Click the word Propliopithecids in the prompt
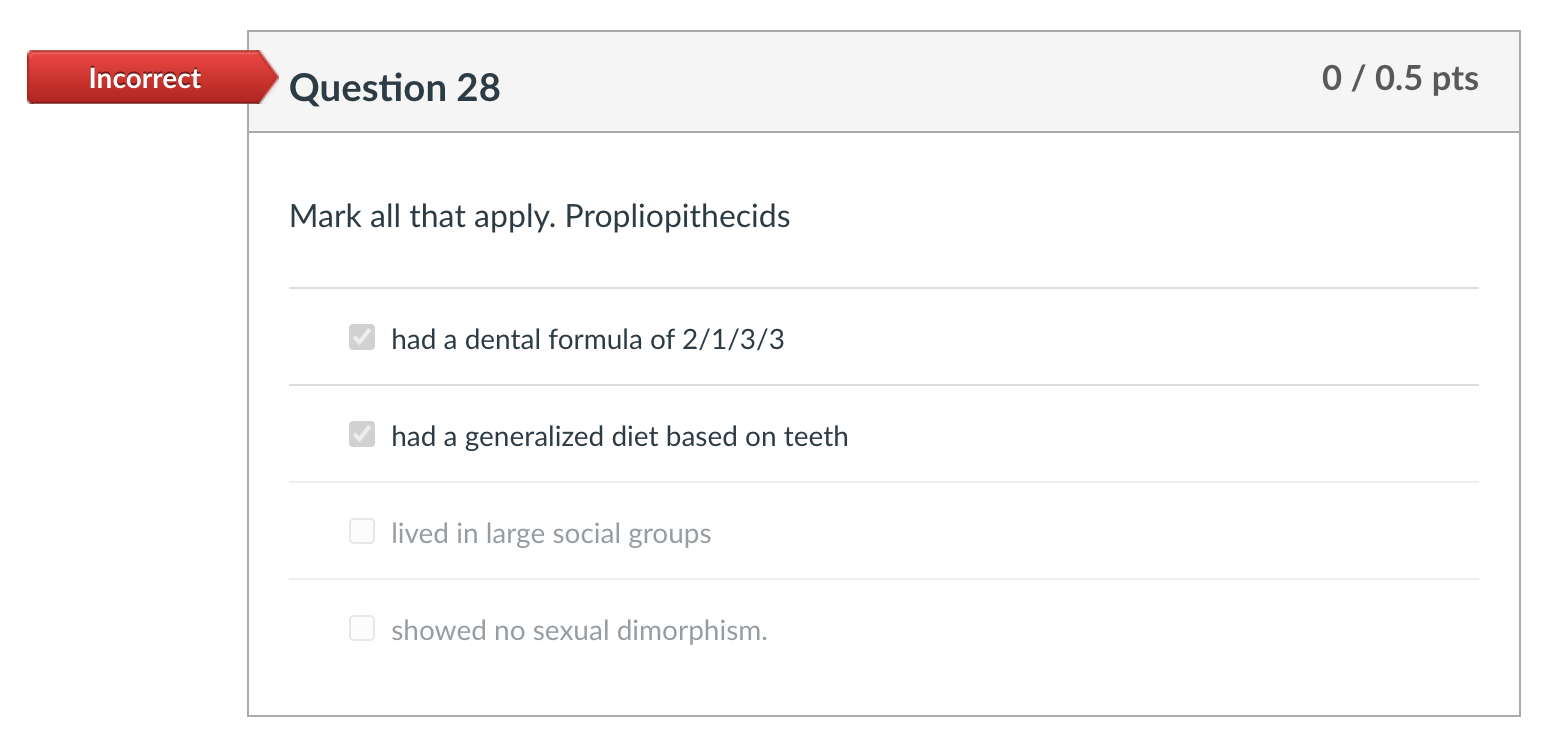 [x=678, y=216]
